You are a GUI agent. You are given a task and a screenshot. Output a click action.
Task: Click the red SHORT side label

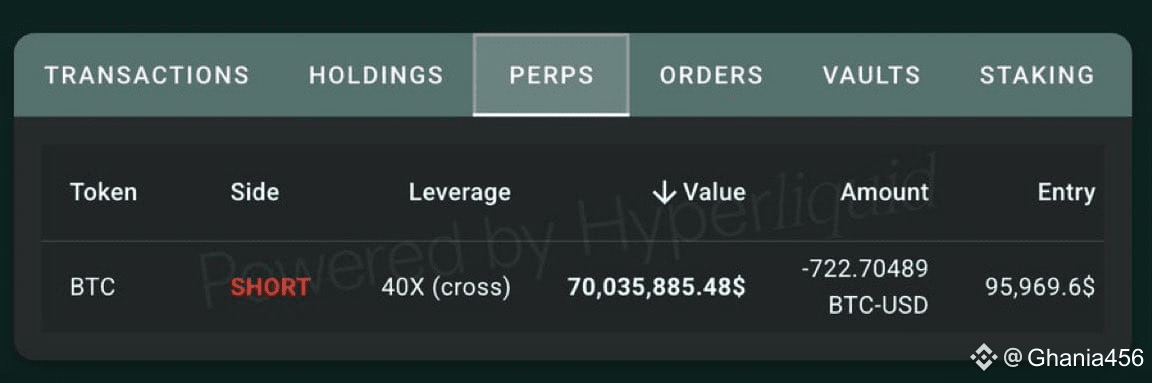pyautogui.click(x=270, y=287)
